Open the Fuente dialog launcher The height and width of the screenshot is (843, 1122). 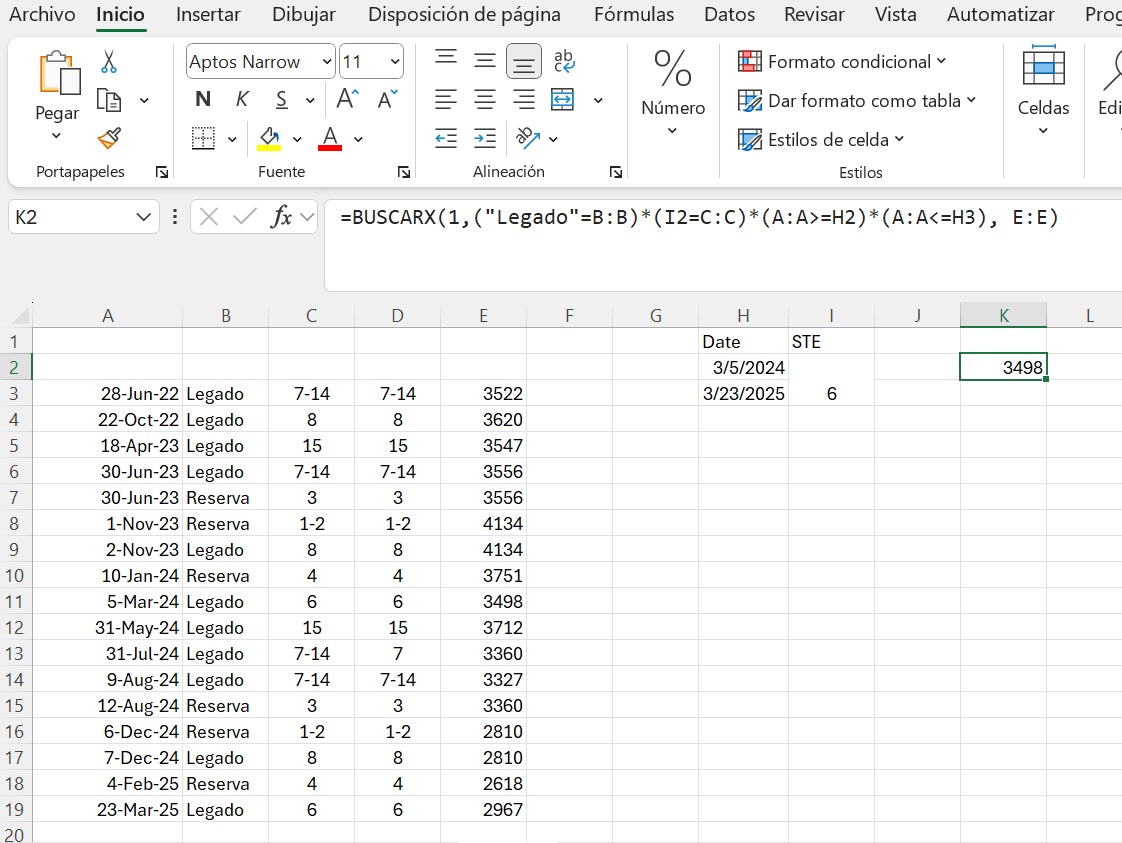click(404, 172)
